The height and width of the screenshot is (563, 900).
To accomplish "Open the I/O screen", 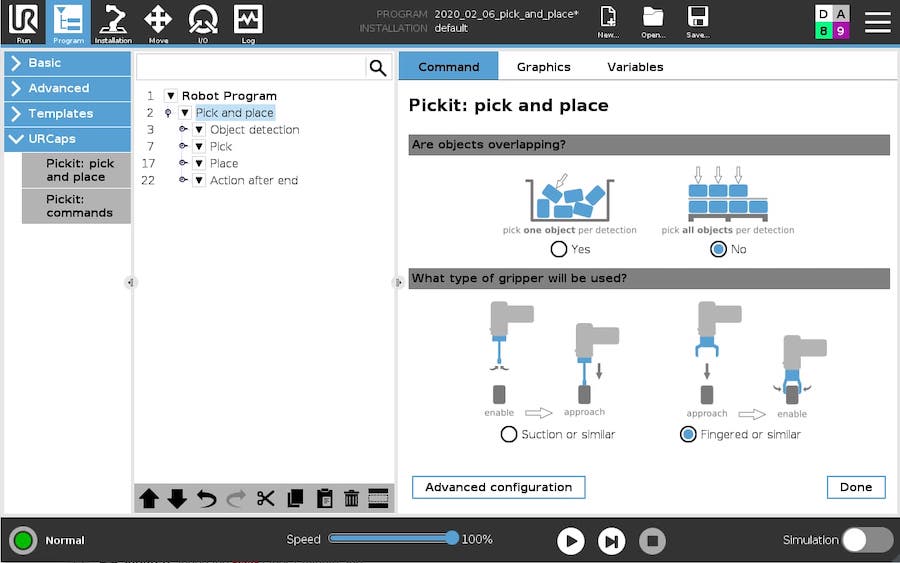I will click(203, 23).
